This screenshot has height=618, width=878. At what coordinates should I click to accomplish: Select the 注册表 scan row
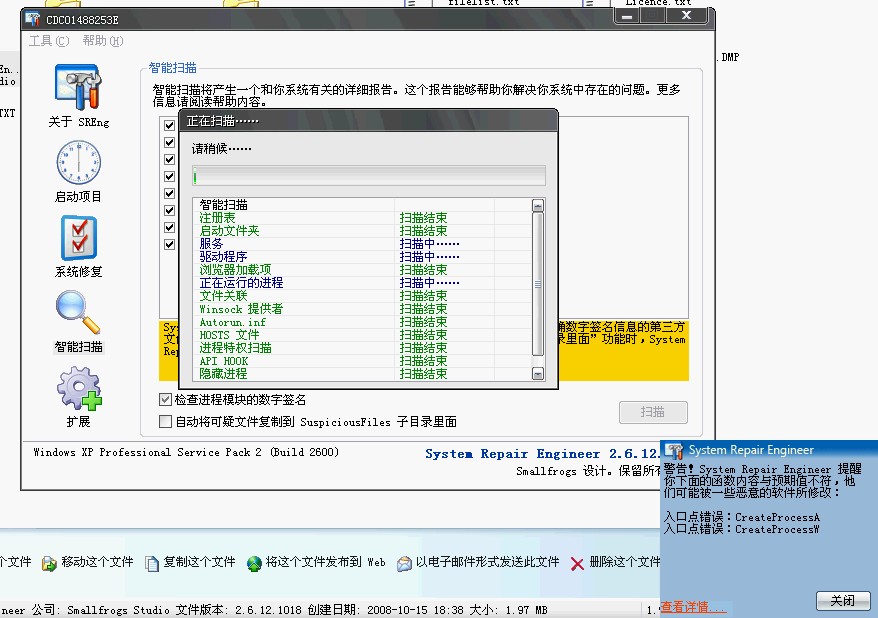click(362, 218)
